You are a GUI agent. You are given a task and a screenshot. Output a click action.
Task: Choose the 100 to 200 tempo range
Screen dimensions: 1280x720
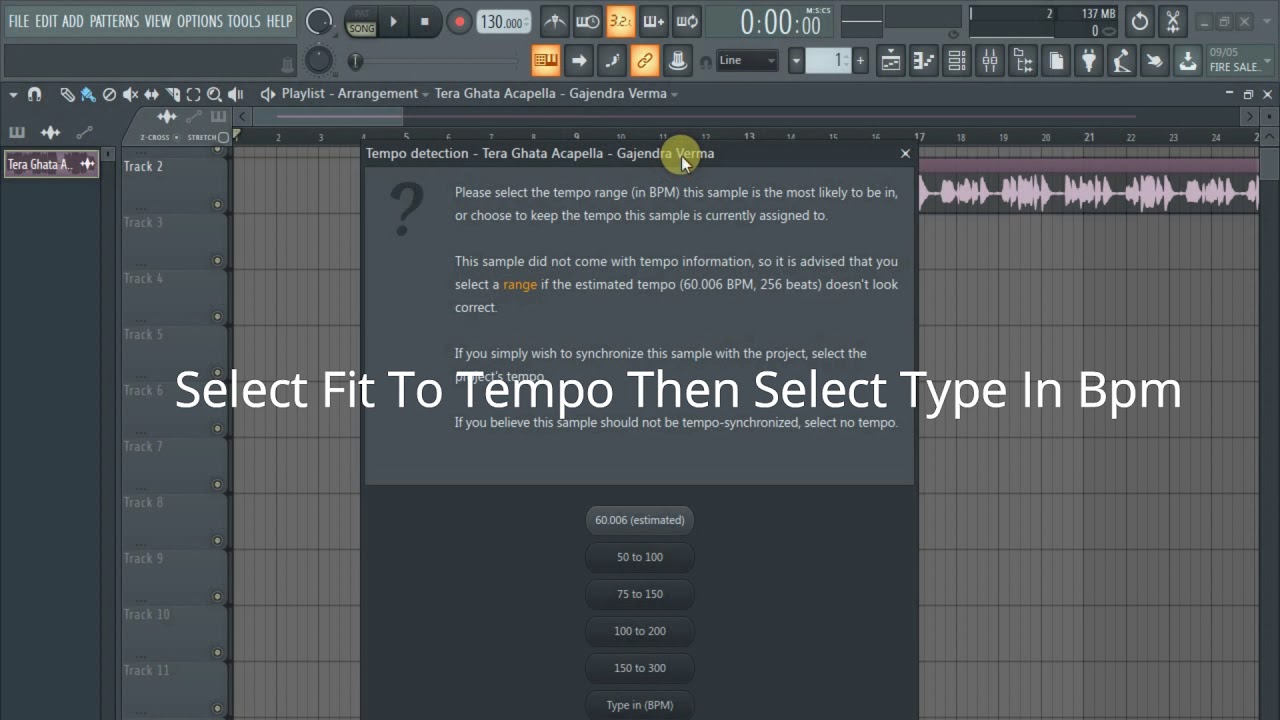(640, 631)
